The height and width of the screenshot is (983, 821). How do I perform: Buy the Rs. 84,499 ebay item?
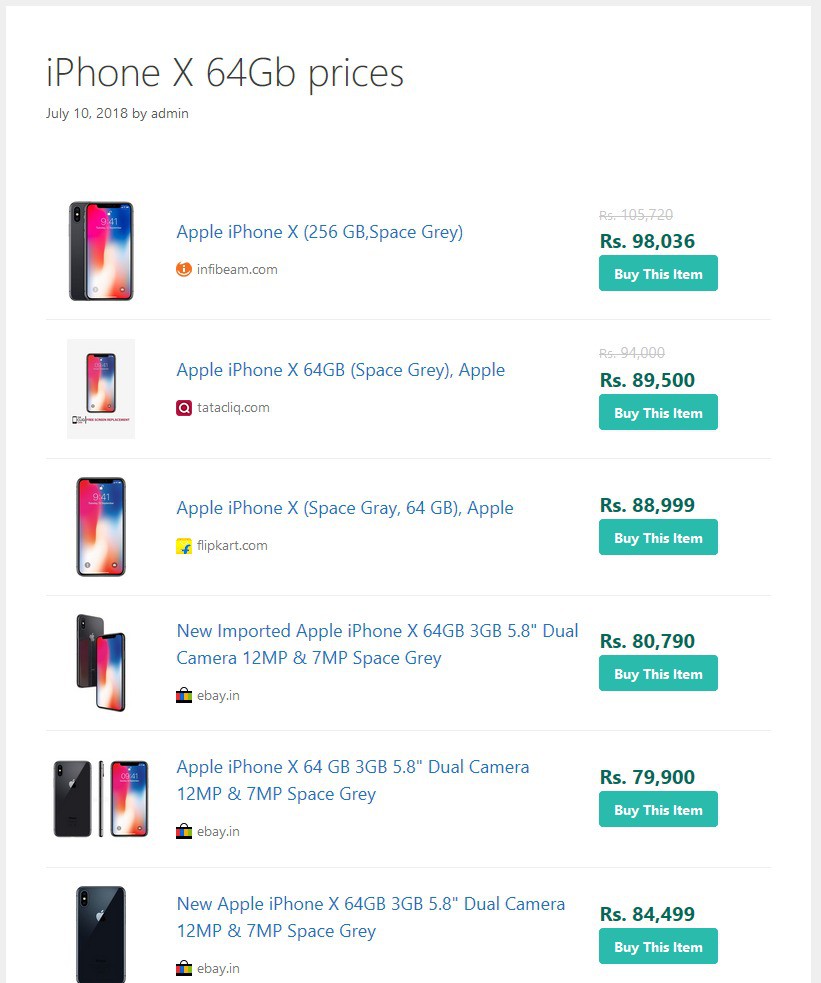pos(658,947)
